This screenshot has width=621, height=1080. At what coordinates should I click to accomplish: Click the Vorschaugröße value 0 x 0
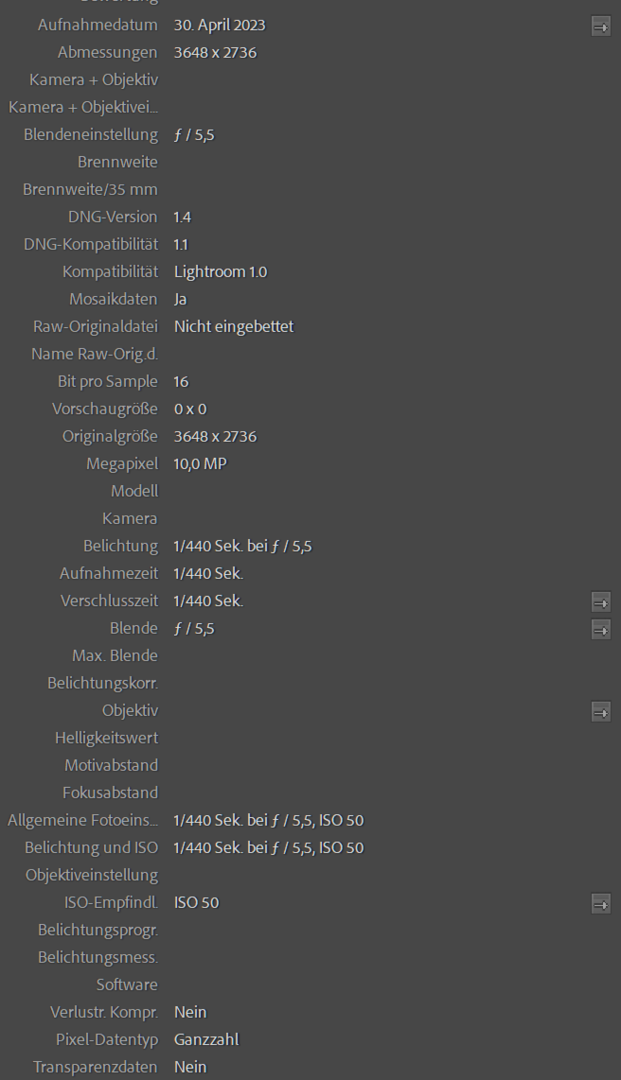[x=190, y=409]
